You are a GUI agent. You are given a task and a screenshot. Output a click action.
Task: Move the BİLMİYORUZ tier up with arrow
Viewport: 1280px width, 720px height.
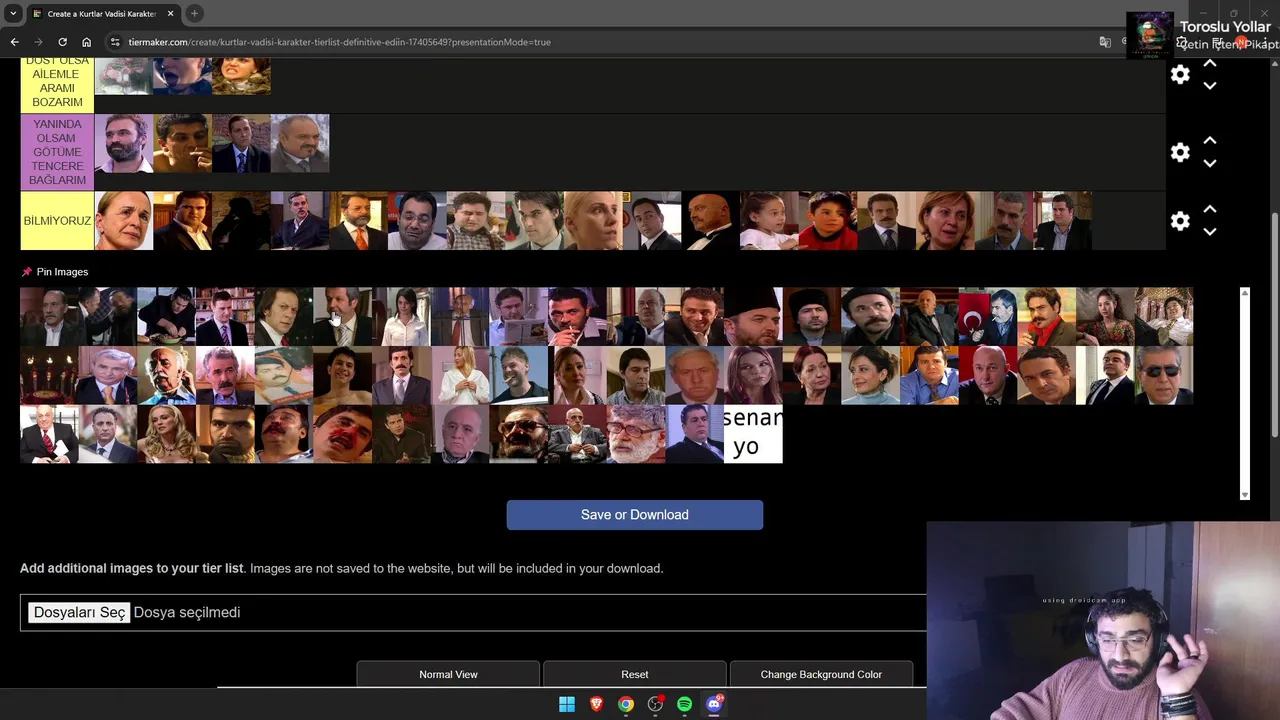[x=1209, y=209]
